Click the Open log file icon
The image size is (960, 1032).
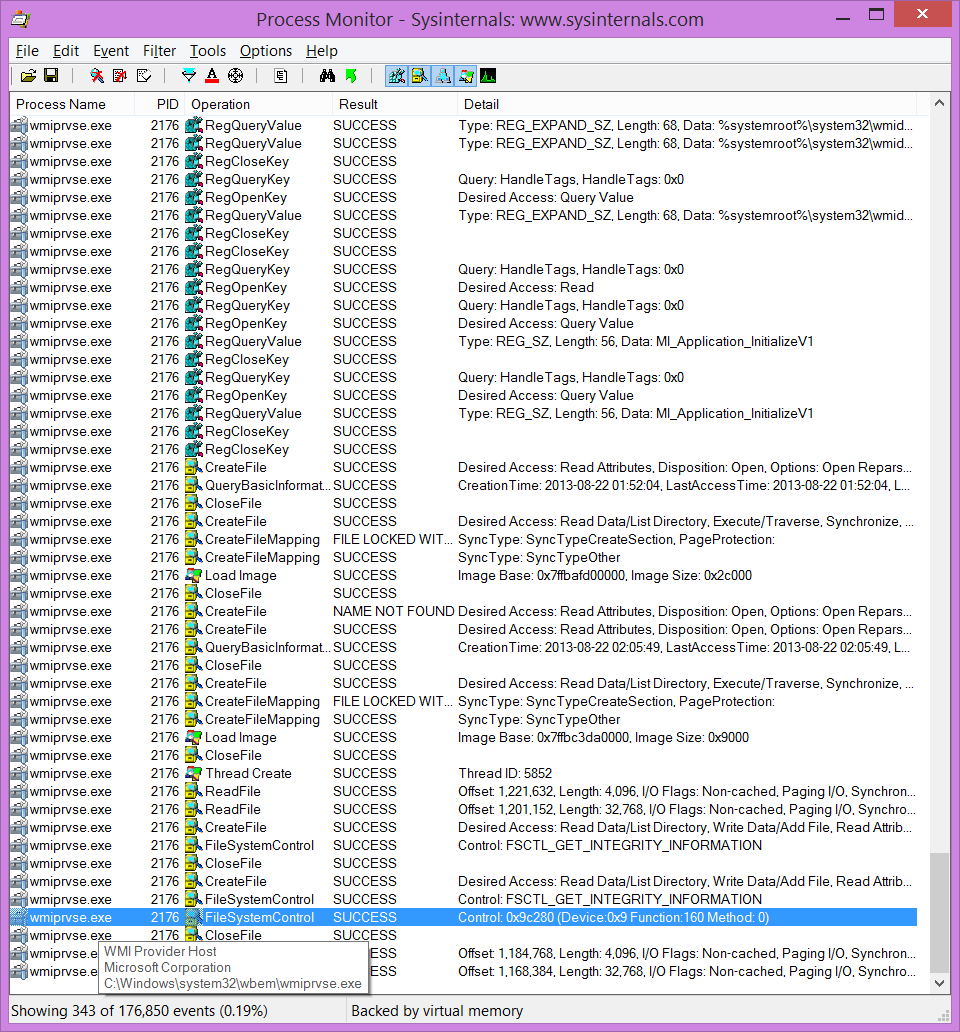(x=28, y=76)
